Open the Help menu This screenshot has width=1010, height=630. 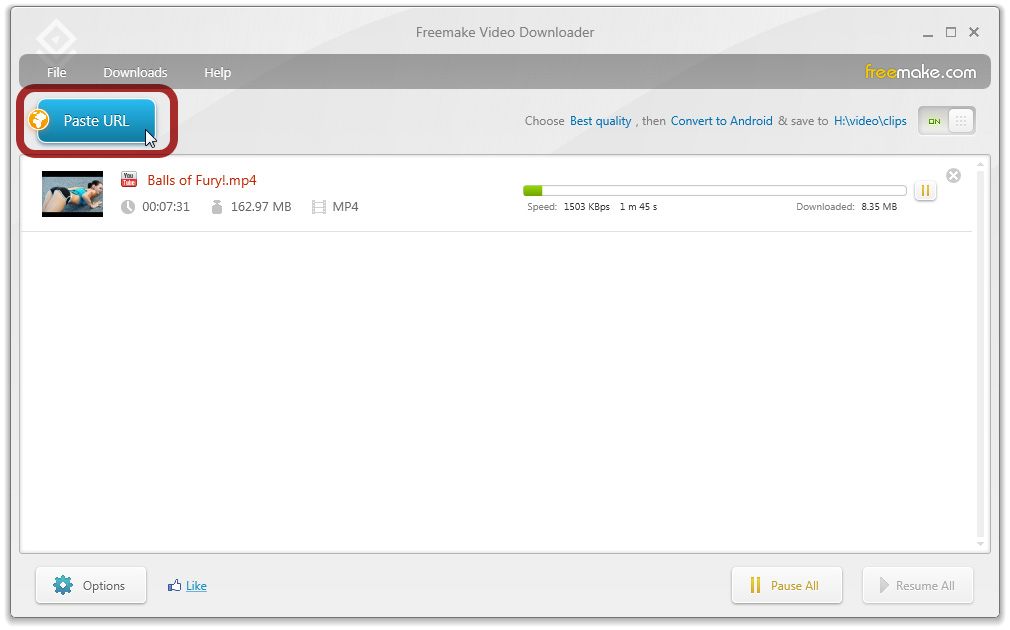click(x=218, y=72)
